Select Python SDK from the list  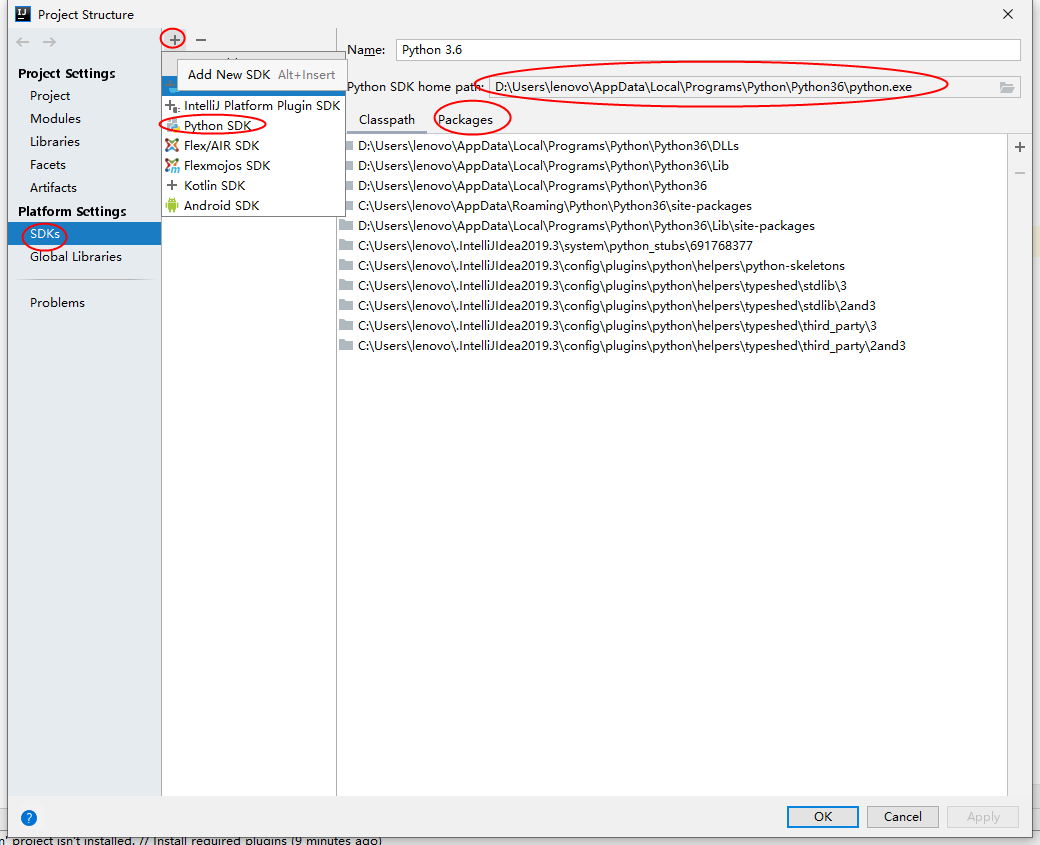coord(217,125)
